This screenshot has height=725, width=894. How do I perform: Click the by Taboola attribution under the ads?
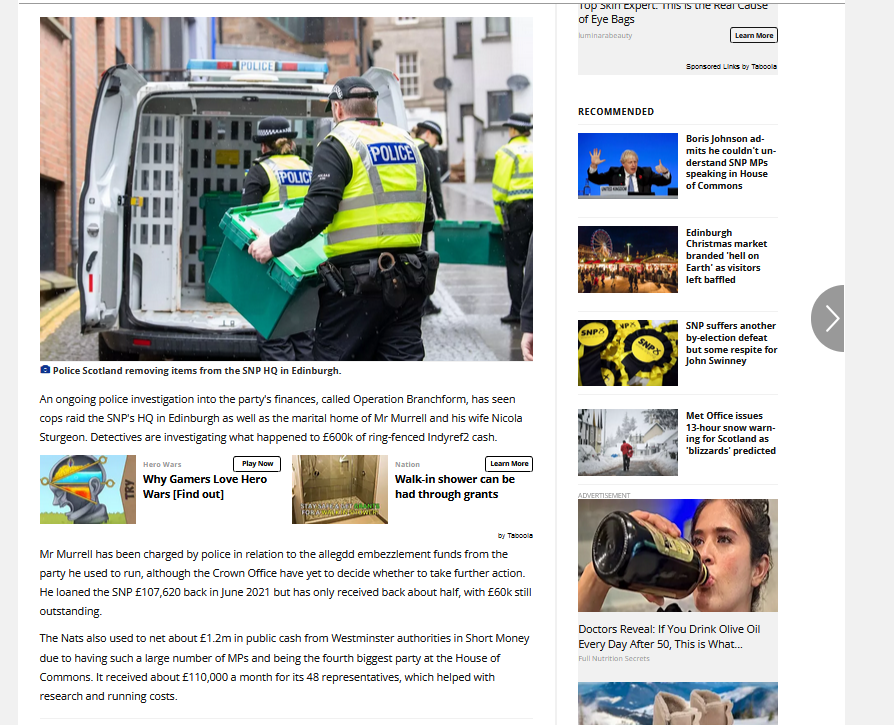coord(515,536)
